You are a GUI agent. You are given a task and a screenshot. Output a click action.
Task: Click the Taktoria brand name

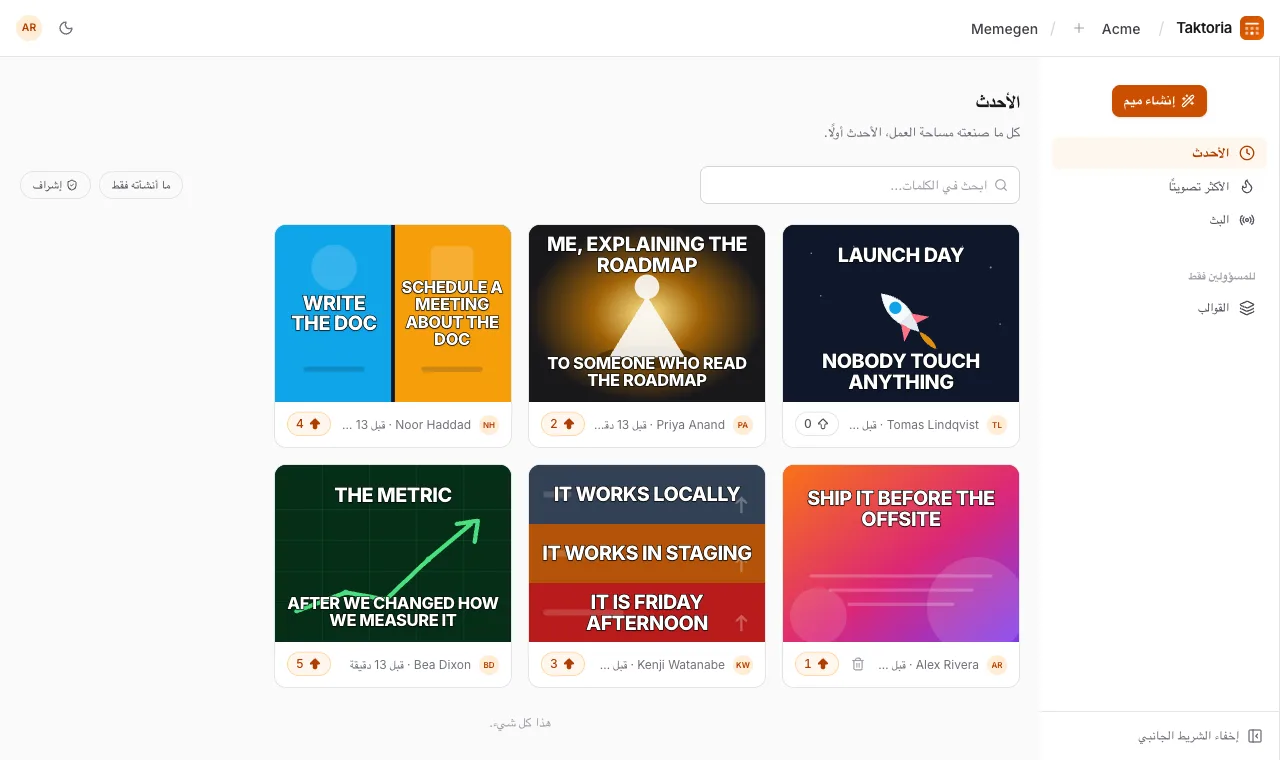[x=1204, y=28]
